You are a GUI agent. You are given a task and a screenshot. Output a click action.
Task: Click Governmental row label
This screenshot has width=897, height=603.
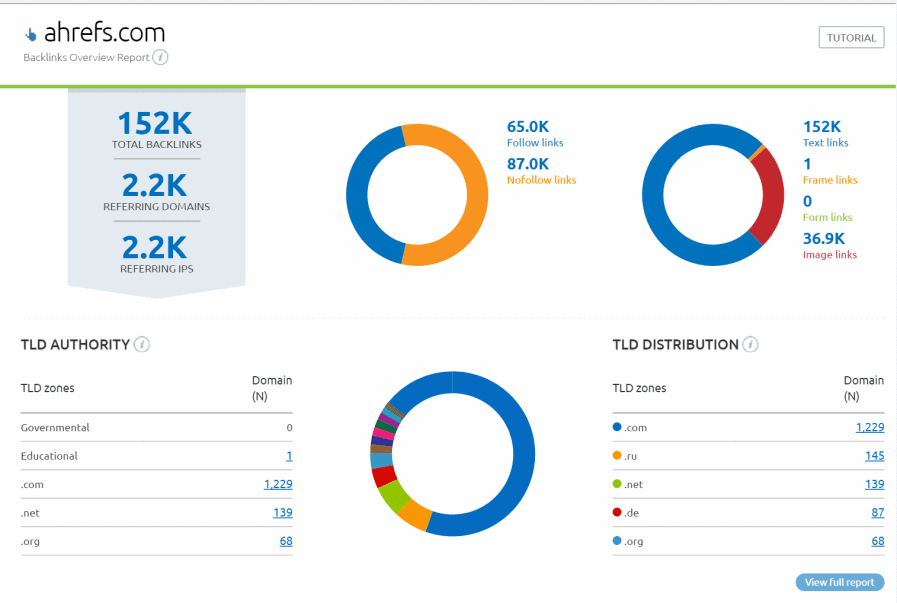(x=55, y=427)
